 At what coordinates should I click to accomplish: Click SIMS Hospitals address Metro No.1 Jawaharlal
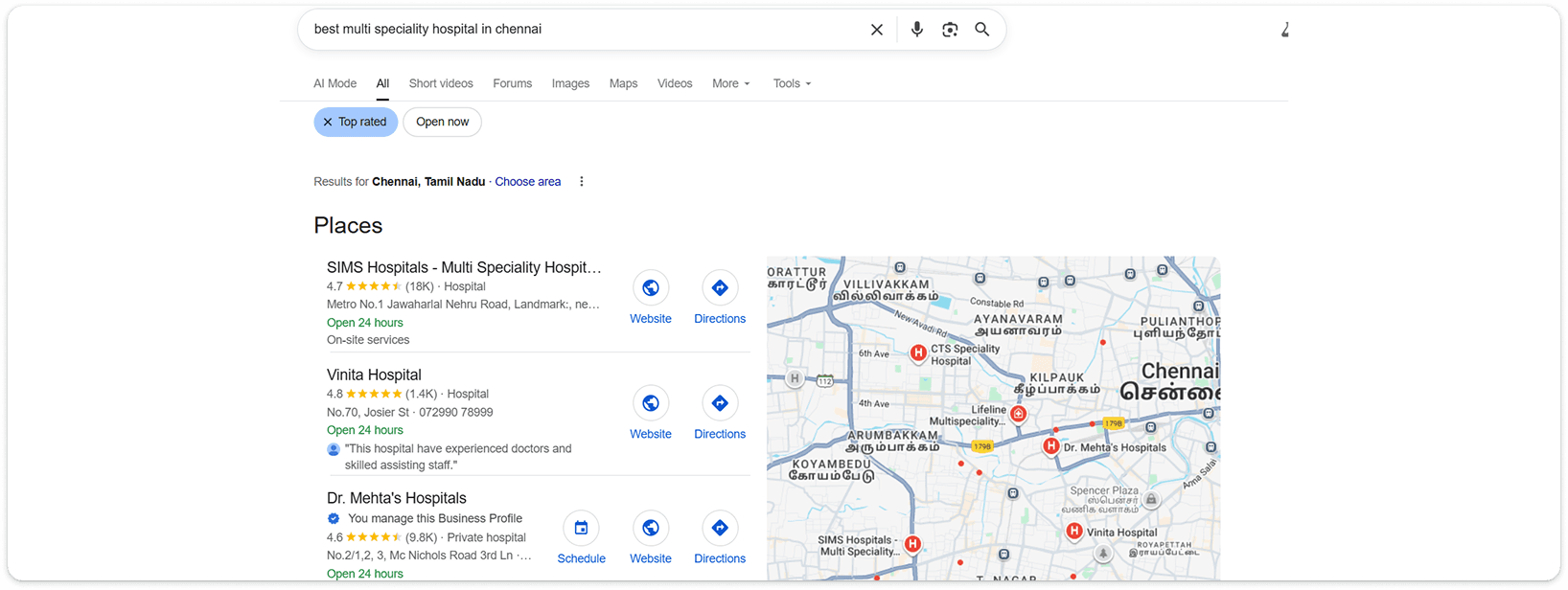click(463, 305)
